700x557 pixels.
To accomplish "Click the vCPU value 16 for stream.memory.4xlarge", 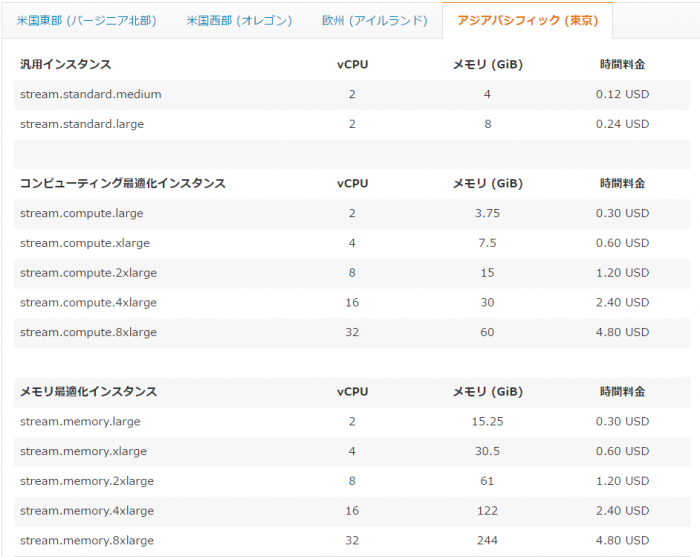I will (352, 511).
